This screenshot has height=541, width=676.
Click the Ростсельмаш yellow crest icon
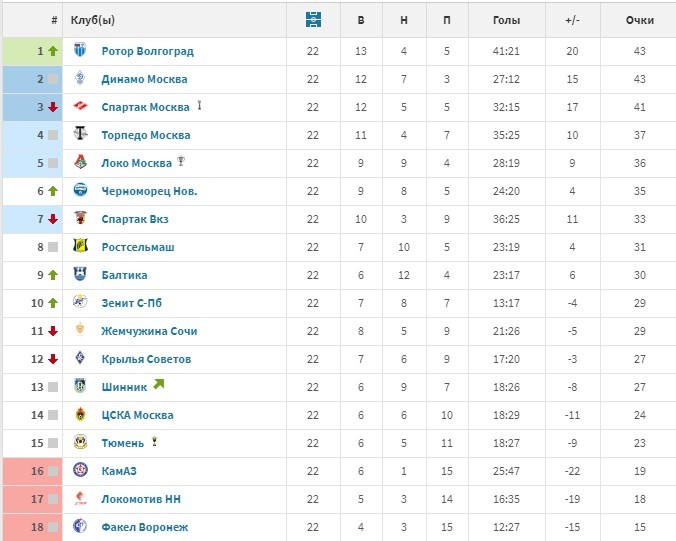coord(80,246)
